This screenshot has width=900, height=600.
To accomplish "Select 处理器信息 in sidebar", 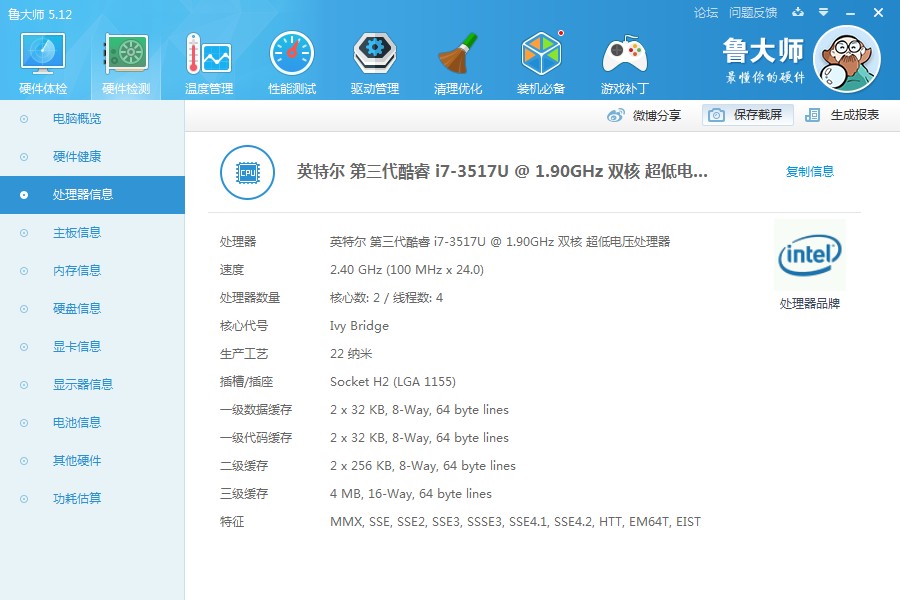I will 92,195.
